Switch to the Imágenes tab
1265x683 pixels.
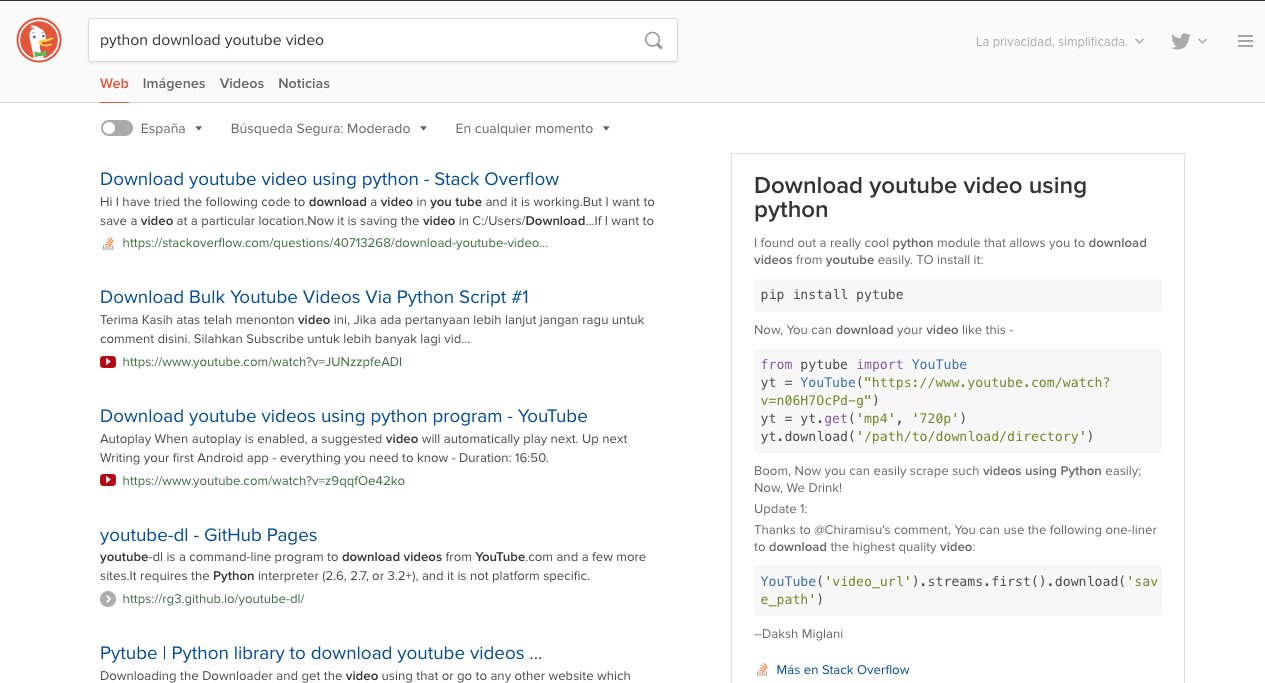pyautogui.click(x=174, y=84)
